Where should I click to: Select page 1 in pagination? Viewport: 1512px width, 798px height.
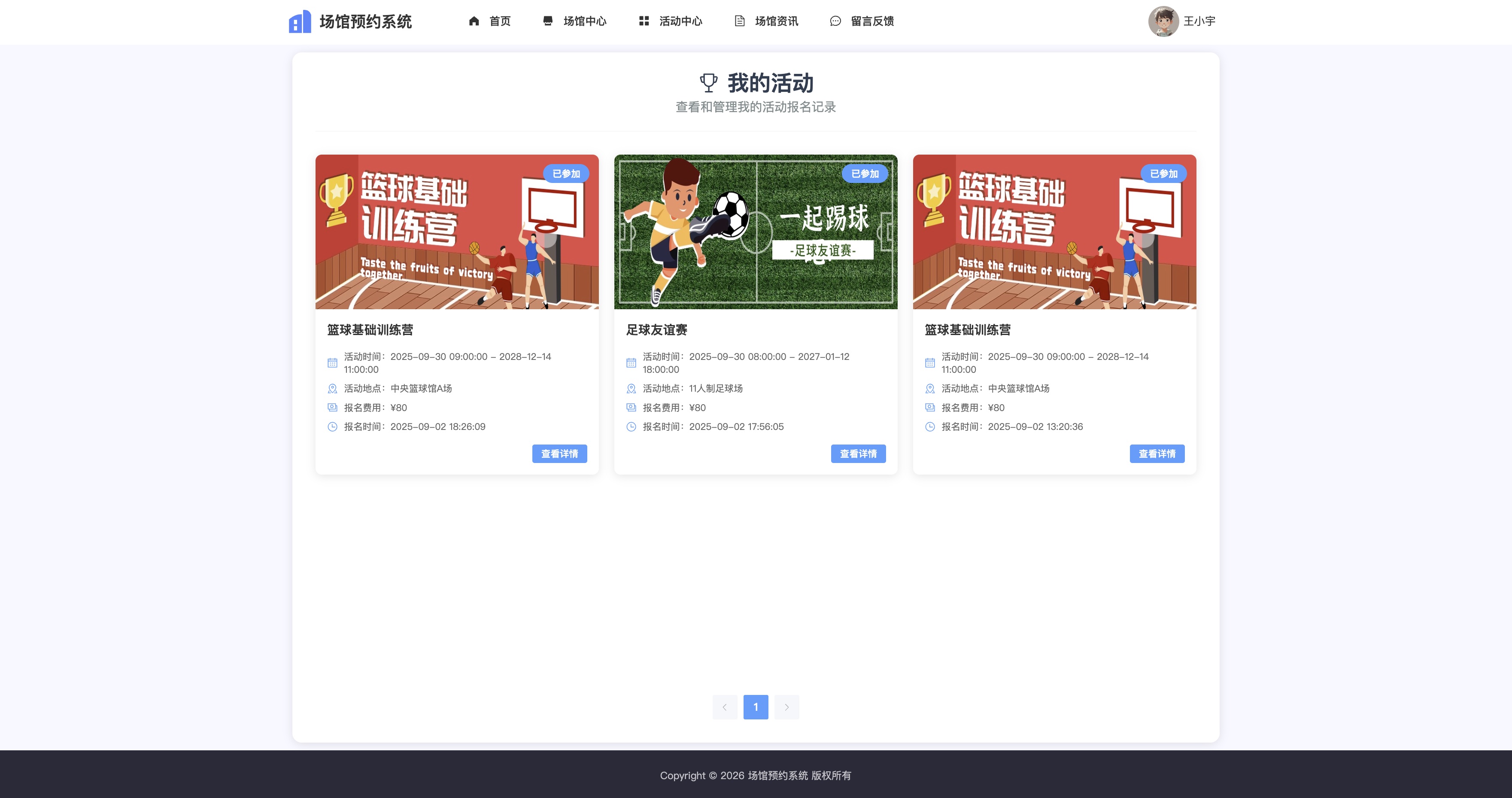[756, 707]
